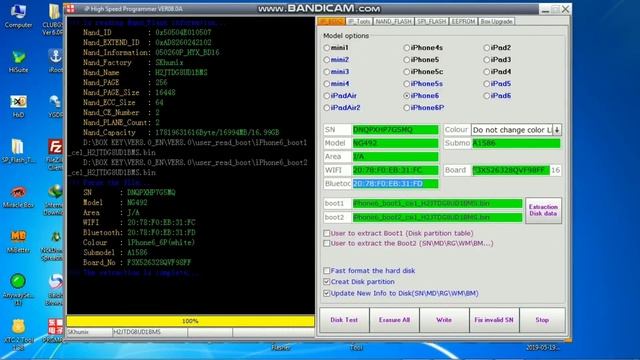Click the WIFI address field
This screenshot has width=640, height=360.
click(395, 170)
